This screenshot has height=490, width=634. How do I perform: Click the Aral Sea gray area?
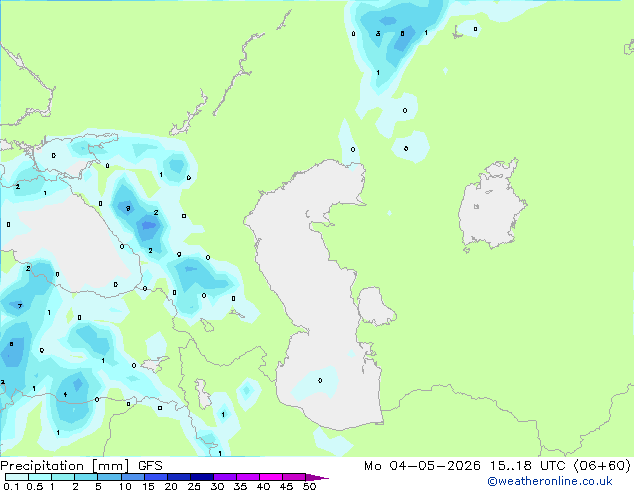click(x=490, y=208)
